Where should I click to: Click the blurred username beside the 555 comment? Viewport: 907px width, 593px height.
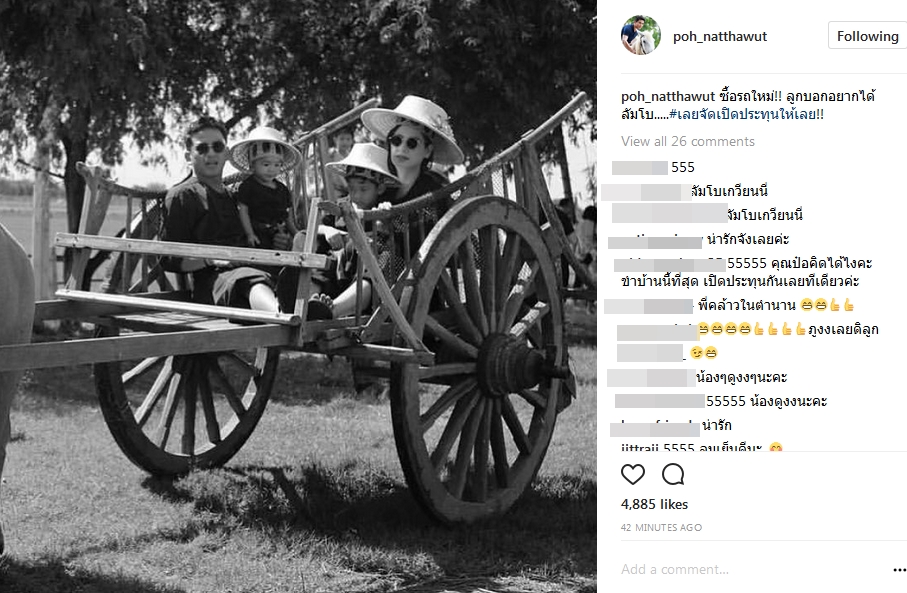(x=640, y=168)
